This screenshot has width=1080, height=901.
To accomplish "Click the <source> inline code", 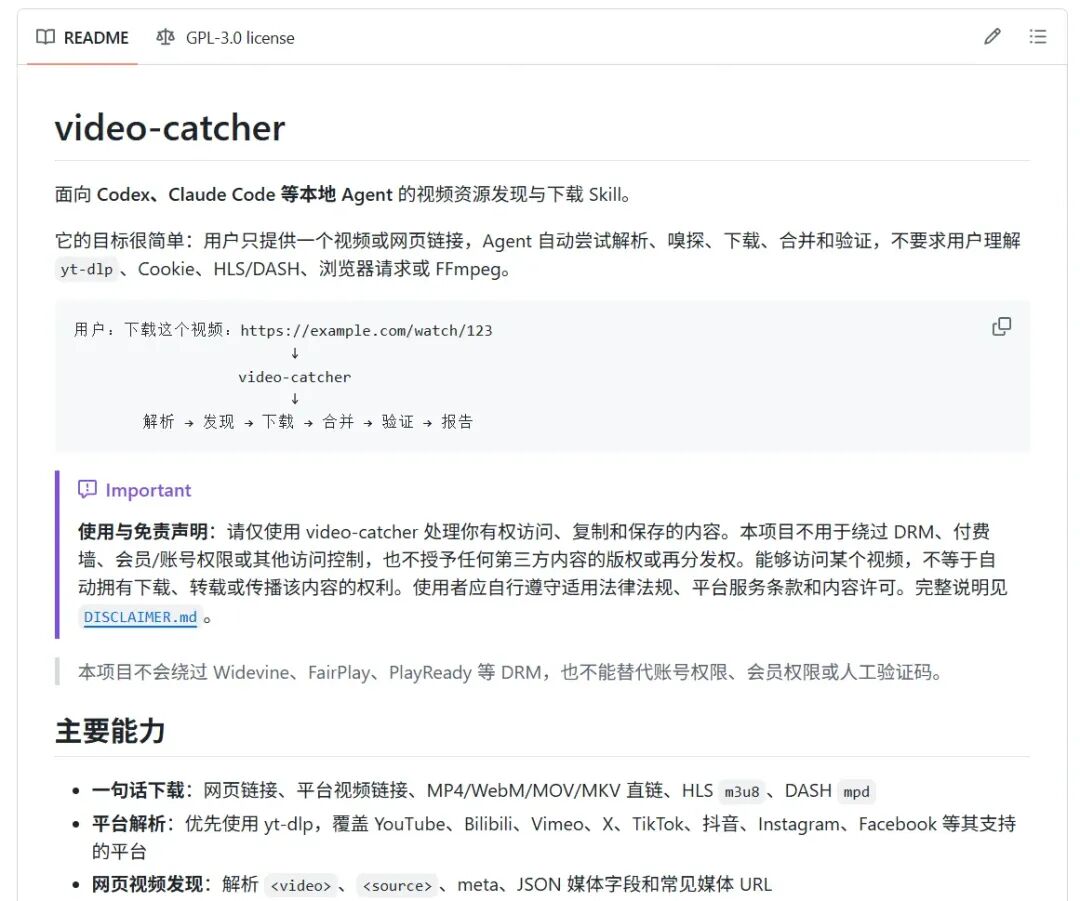I will pos(397,885).
